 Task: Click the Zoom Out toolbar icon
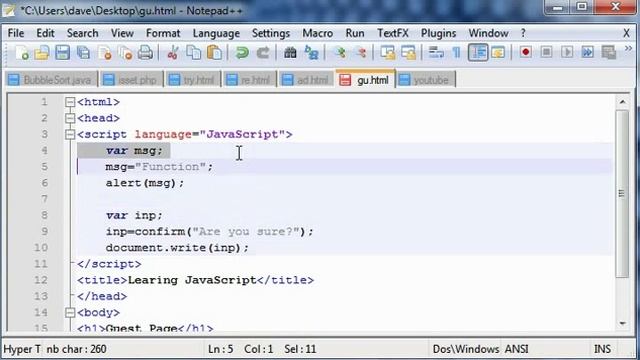(x=360, y=53)
